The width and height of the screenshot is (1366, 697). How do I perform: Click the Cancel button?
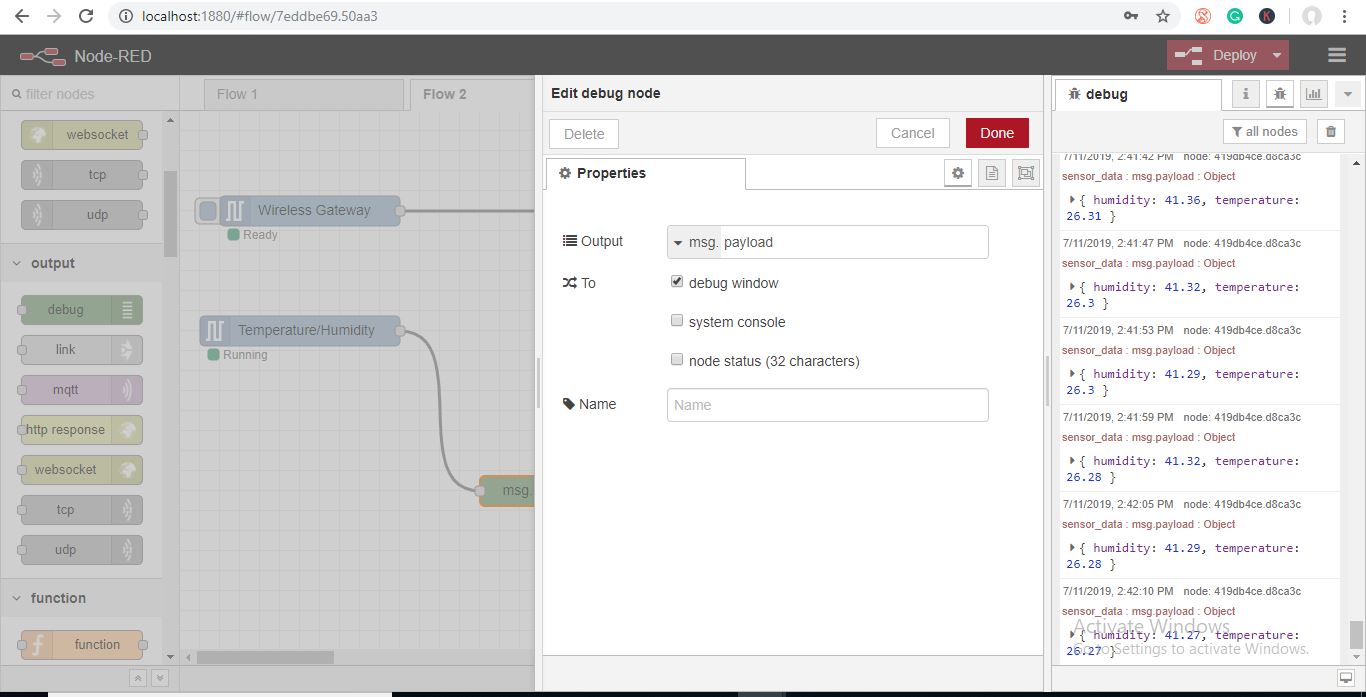[912, 133]
